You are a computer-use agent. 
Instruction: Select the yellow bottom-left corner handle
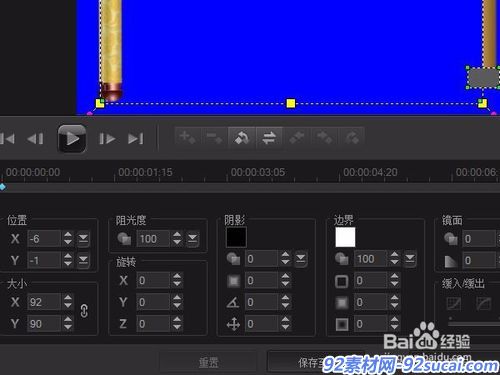click(100, 103)
